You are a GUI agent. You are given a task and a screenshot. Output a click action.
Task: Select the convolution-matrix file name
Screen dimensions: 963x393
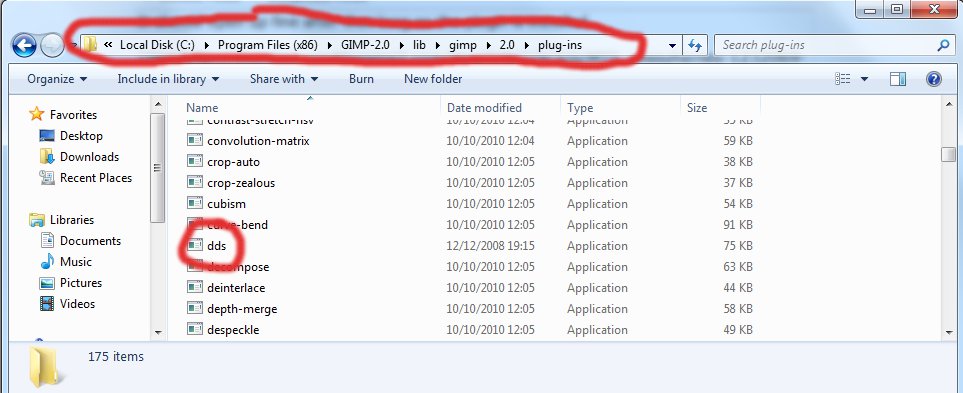(258, 141)
